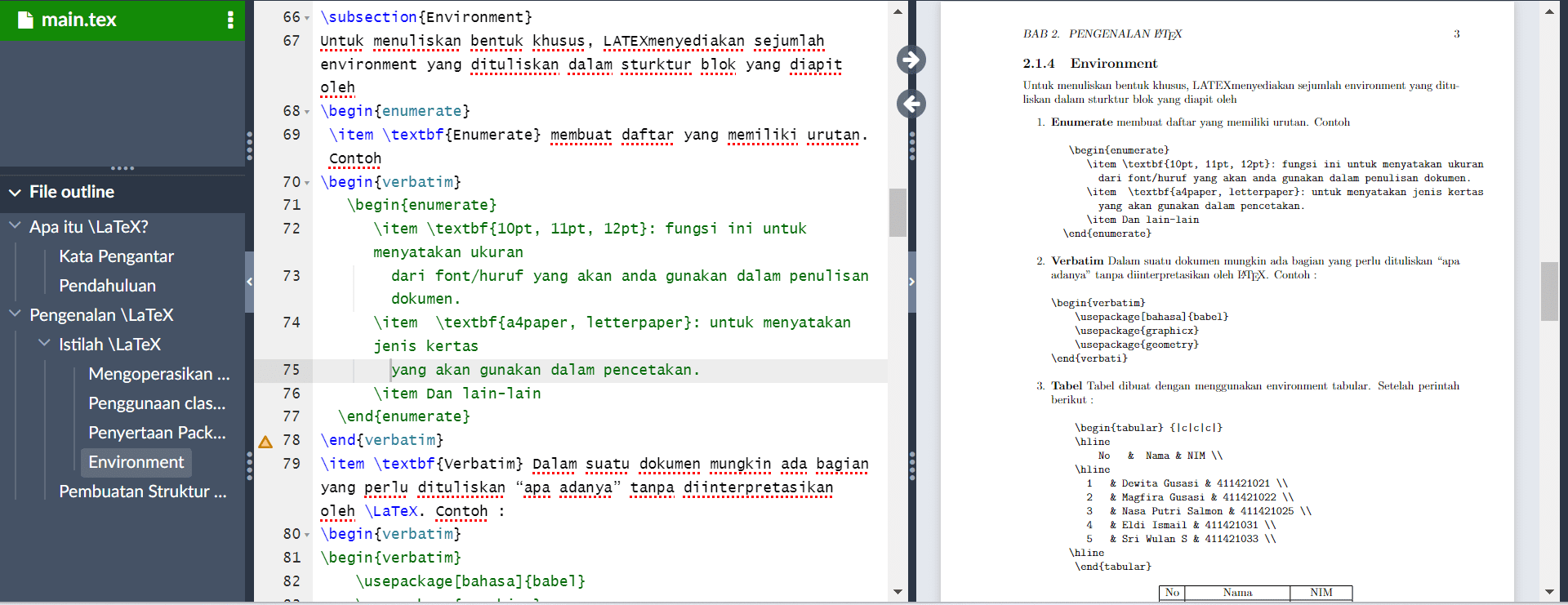
Task: Jump to Pendahuluan outline entry
Action: 108,286
